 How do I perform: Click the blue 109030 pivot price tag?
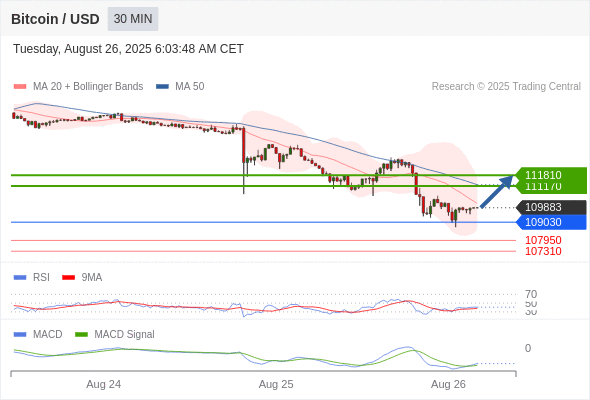551,222
